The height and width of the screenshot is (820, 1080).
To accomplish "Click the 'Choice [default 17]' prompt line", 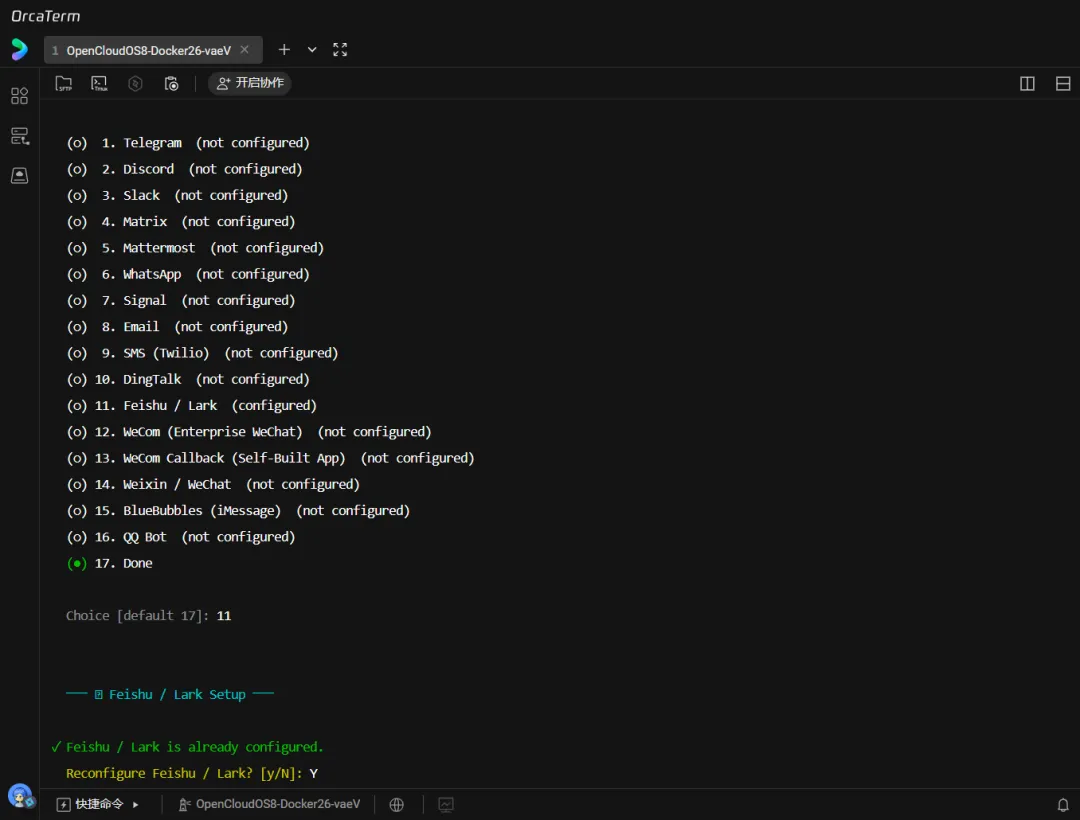I will point(149,616).
